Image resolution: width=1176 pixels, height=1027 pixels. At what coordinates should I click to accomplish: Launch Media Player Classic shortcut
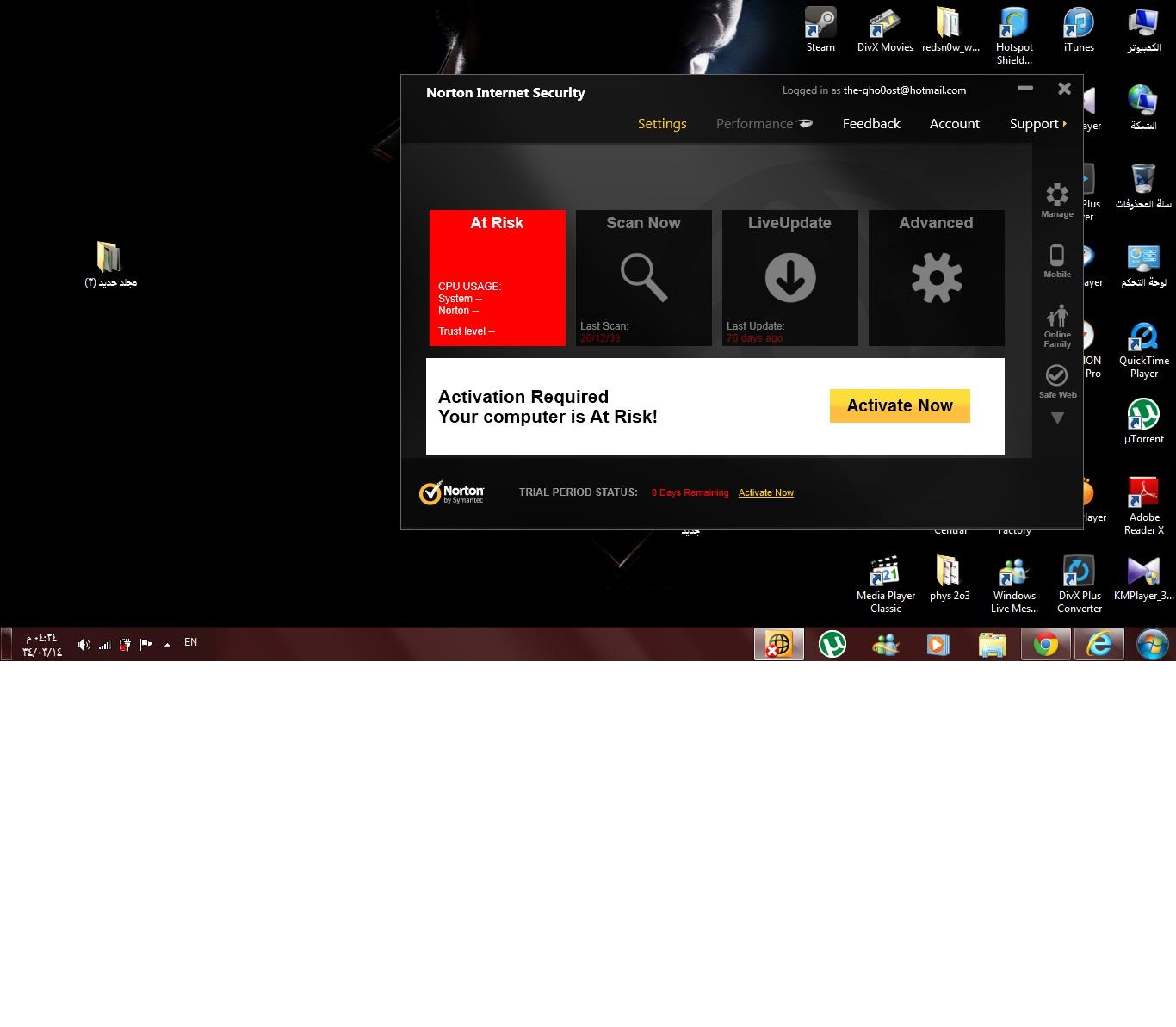click(885, 585)
